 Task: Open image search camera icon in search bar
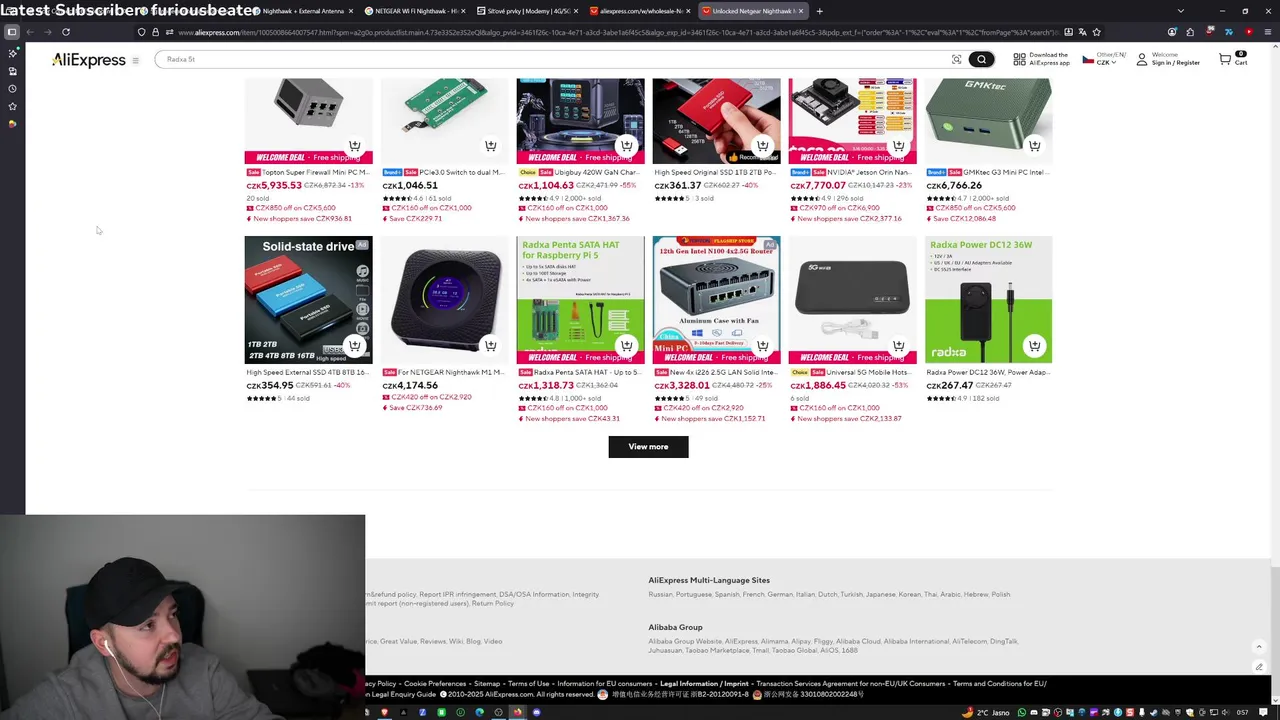click(956, 59)
